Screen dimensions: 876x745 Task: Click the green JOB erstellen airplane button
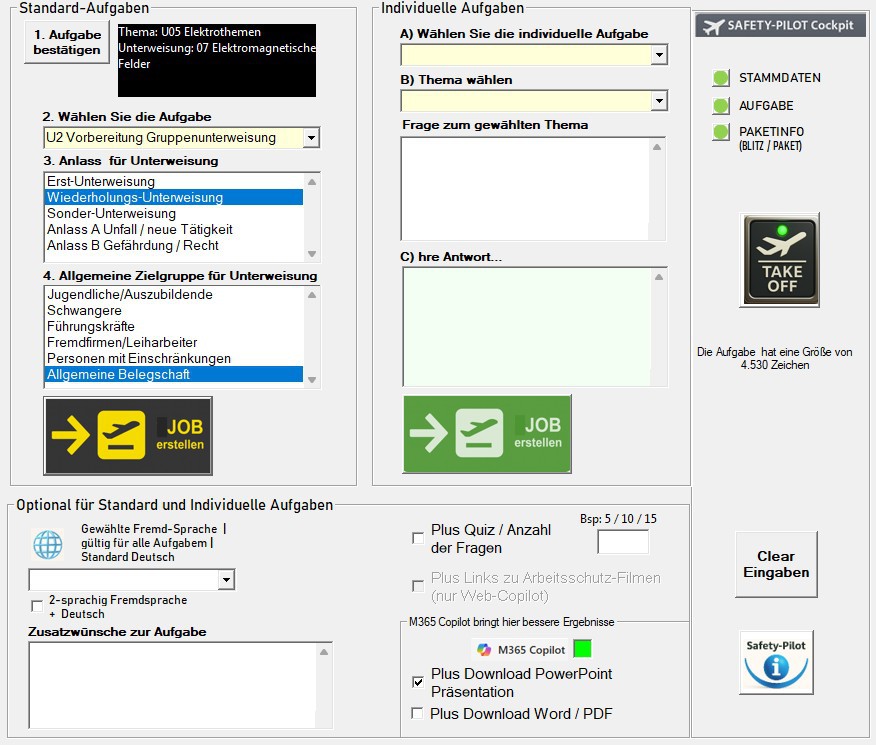[x=487, y=434]
